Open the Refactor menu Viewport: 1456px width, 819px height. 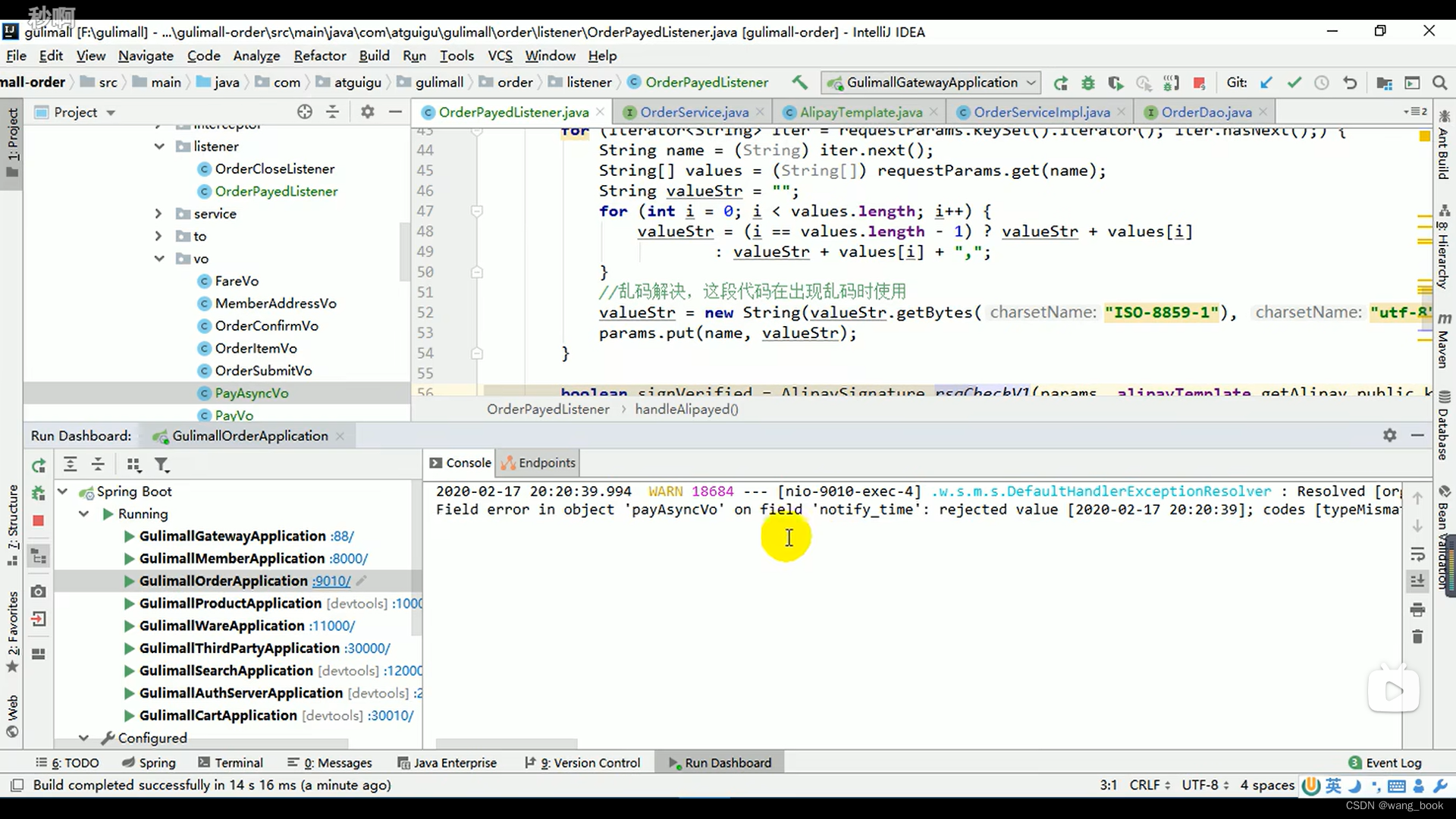[320, 55]
